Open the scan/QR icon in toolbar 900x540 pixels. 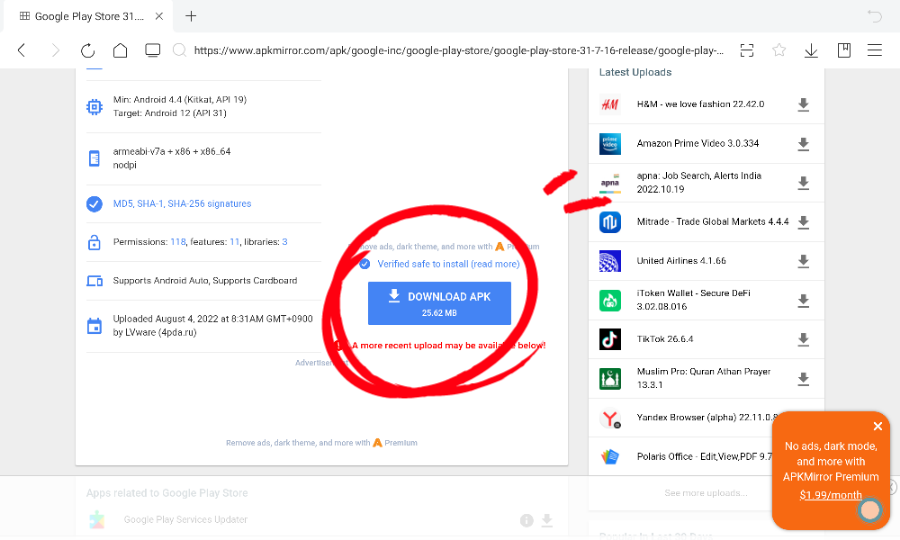coord(747,50)
